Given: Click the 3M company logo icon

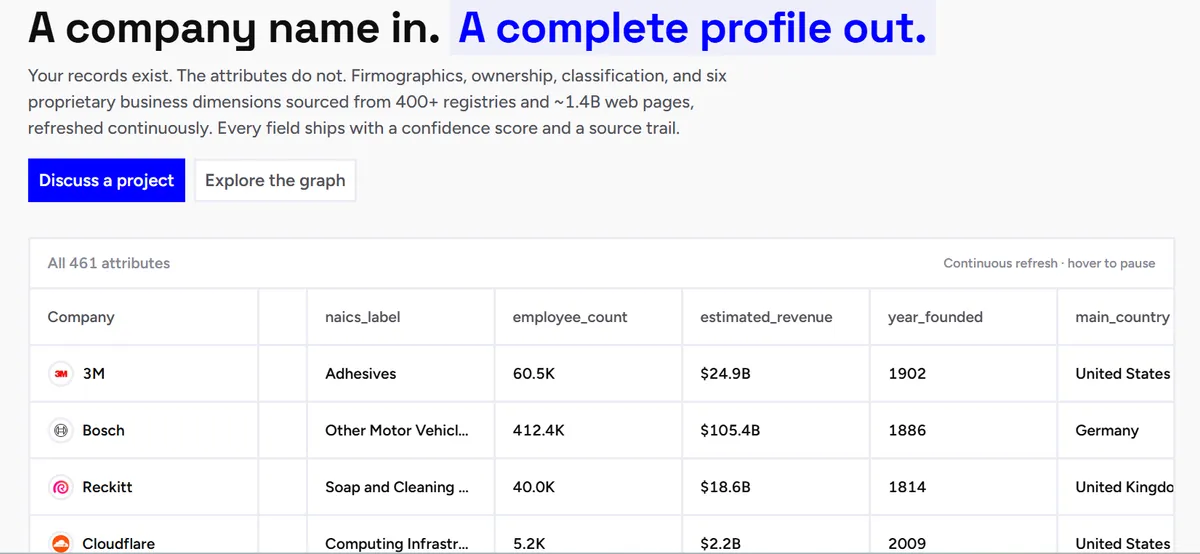Looking at the screenshot, I should [x=61, y=374].
